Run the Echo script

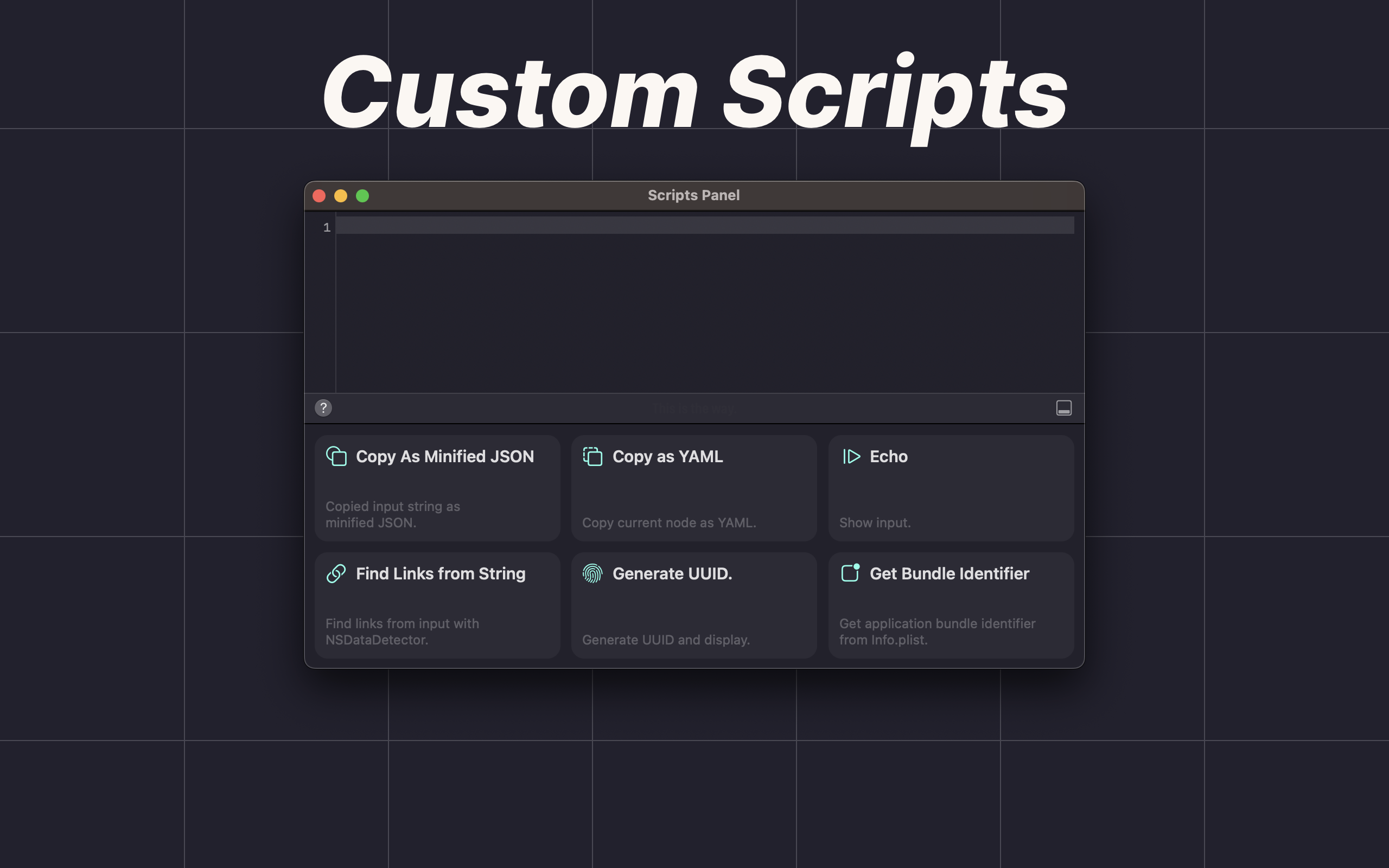pyautogui.click(x=951, y=488)
